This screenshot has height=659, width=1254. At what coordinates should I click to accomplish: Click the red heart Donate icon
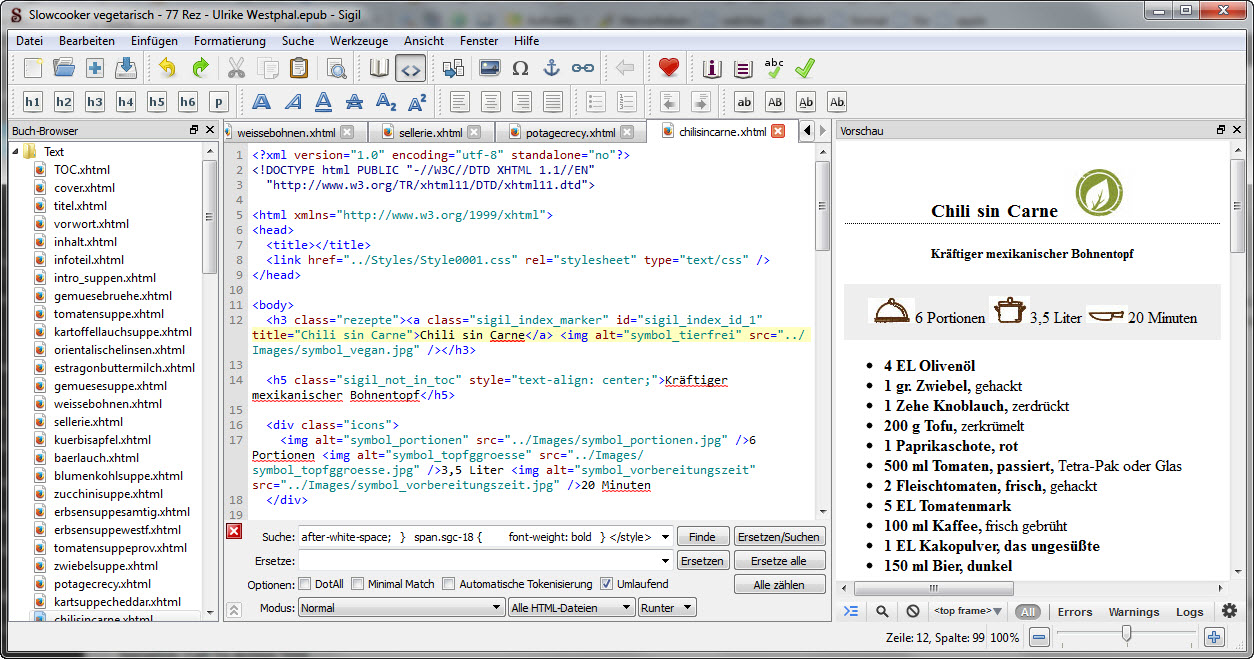coord(668,68)
